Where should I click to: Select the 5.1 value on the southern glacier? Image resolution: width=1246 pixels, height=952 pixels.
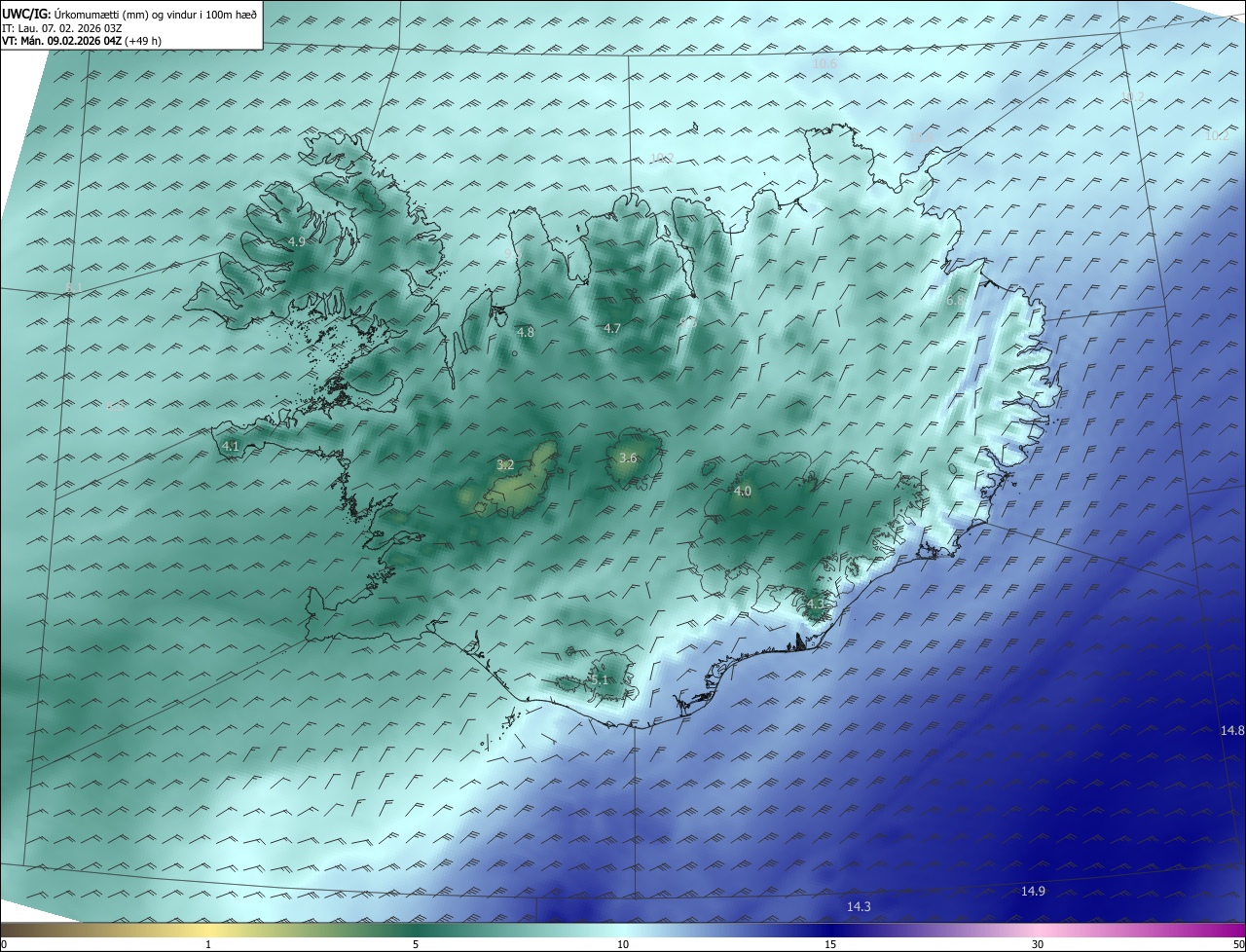600,679
